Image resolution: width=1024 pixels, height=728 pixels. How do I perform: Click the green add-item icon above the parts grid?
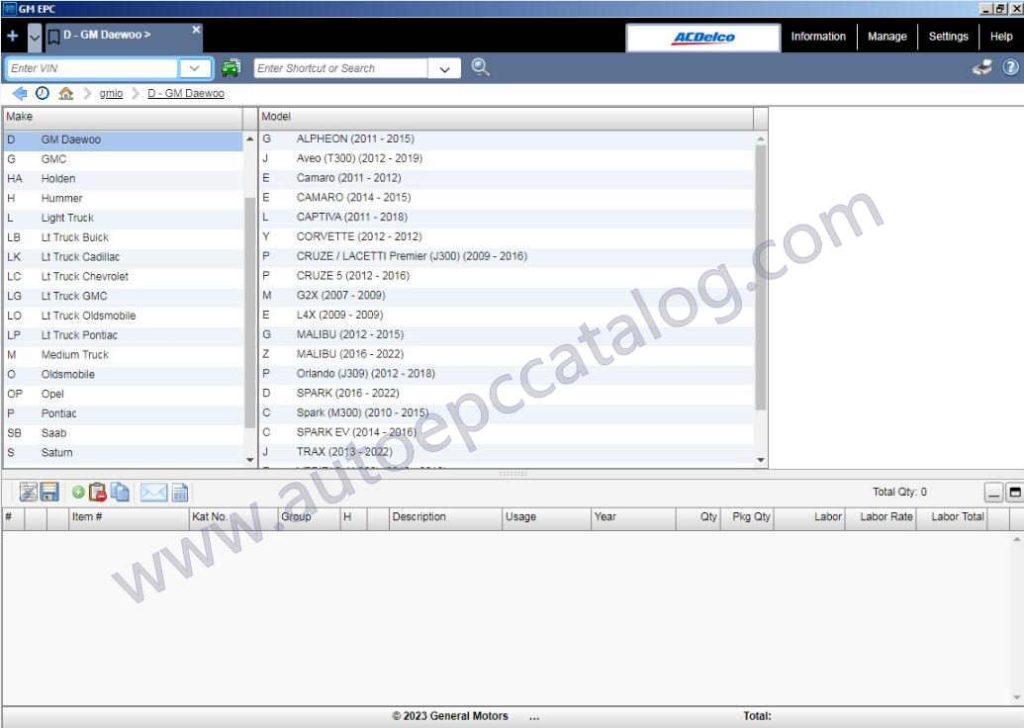pyautogui.click(x=76, y=490)
